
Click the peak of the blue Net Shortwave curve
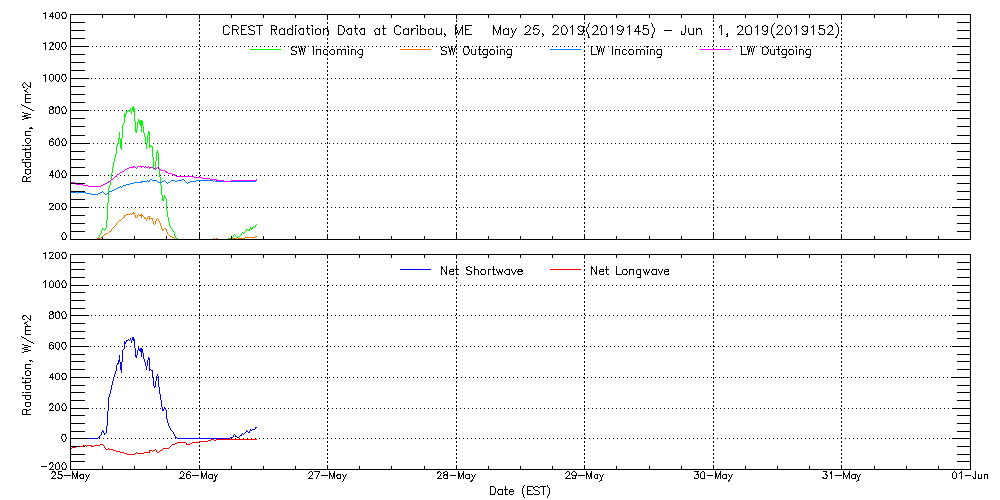[131, 338]
